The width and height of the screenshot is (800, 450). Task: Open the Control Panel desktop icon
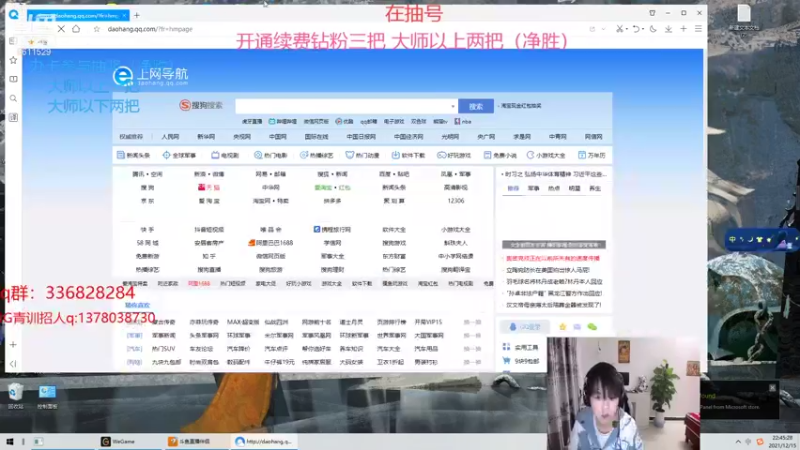point(47,396)
